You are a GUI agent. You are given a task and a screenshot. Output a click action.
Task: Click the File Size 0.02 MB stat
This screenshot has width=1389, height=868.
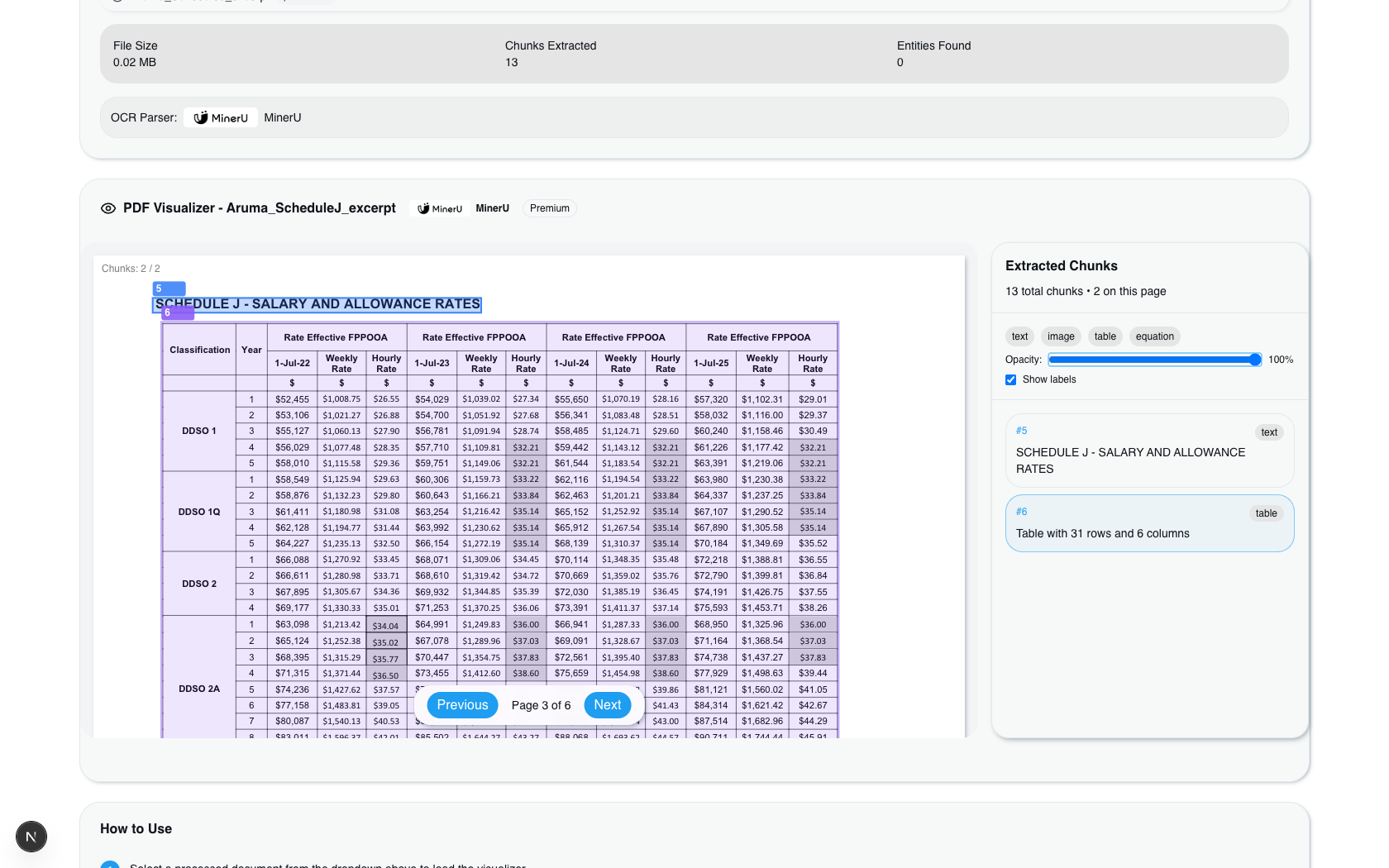point(136,54)
